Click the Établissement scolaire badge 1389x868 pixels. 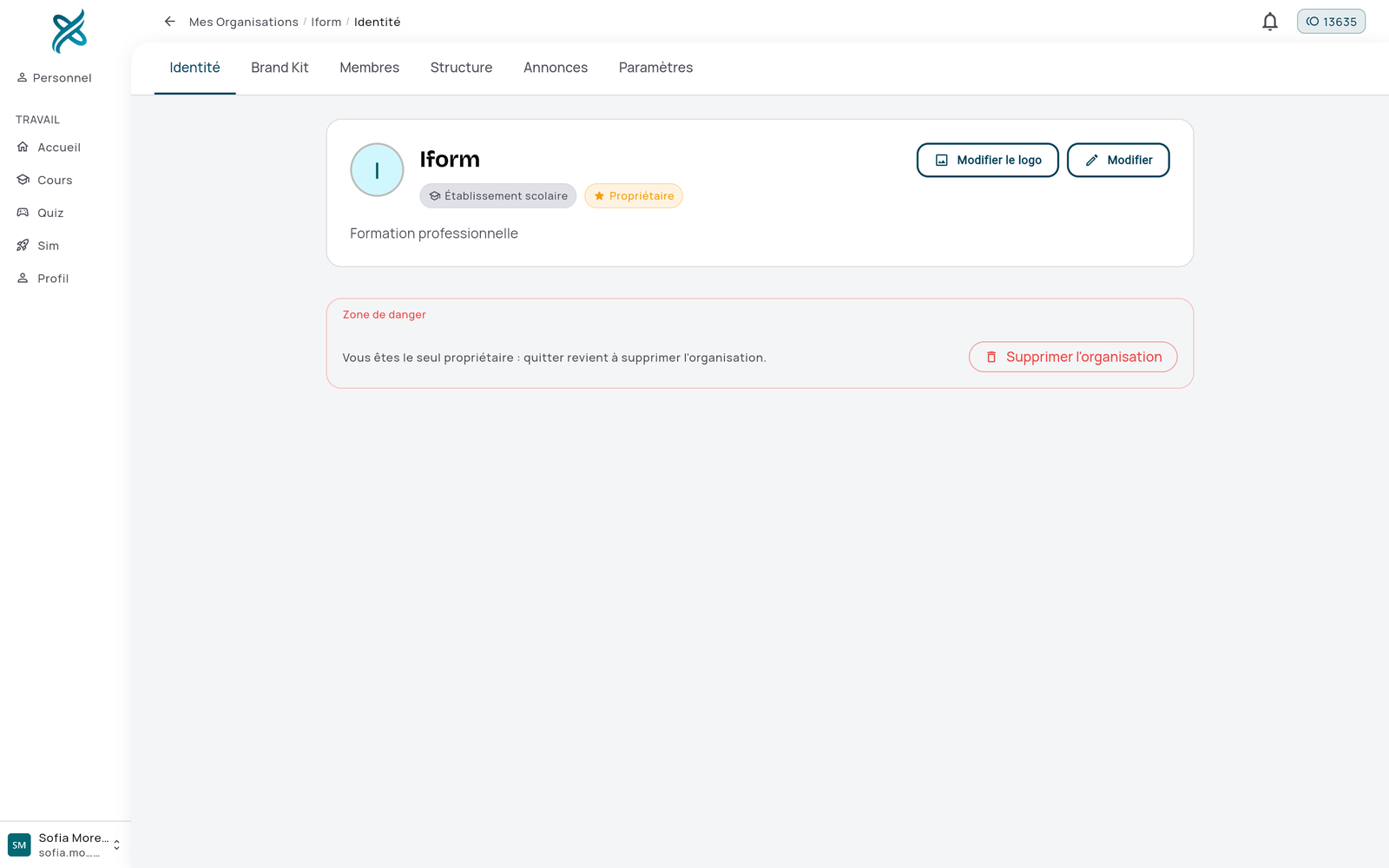(497, 196)
